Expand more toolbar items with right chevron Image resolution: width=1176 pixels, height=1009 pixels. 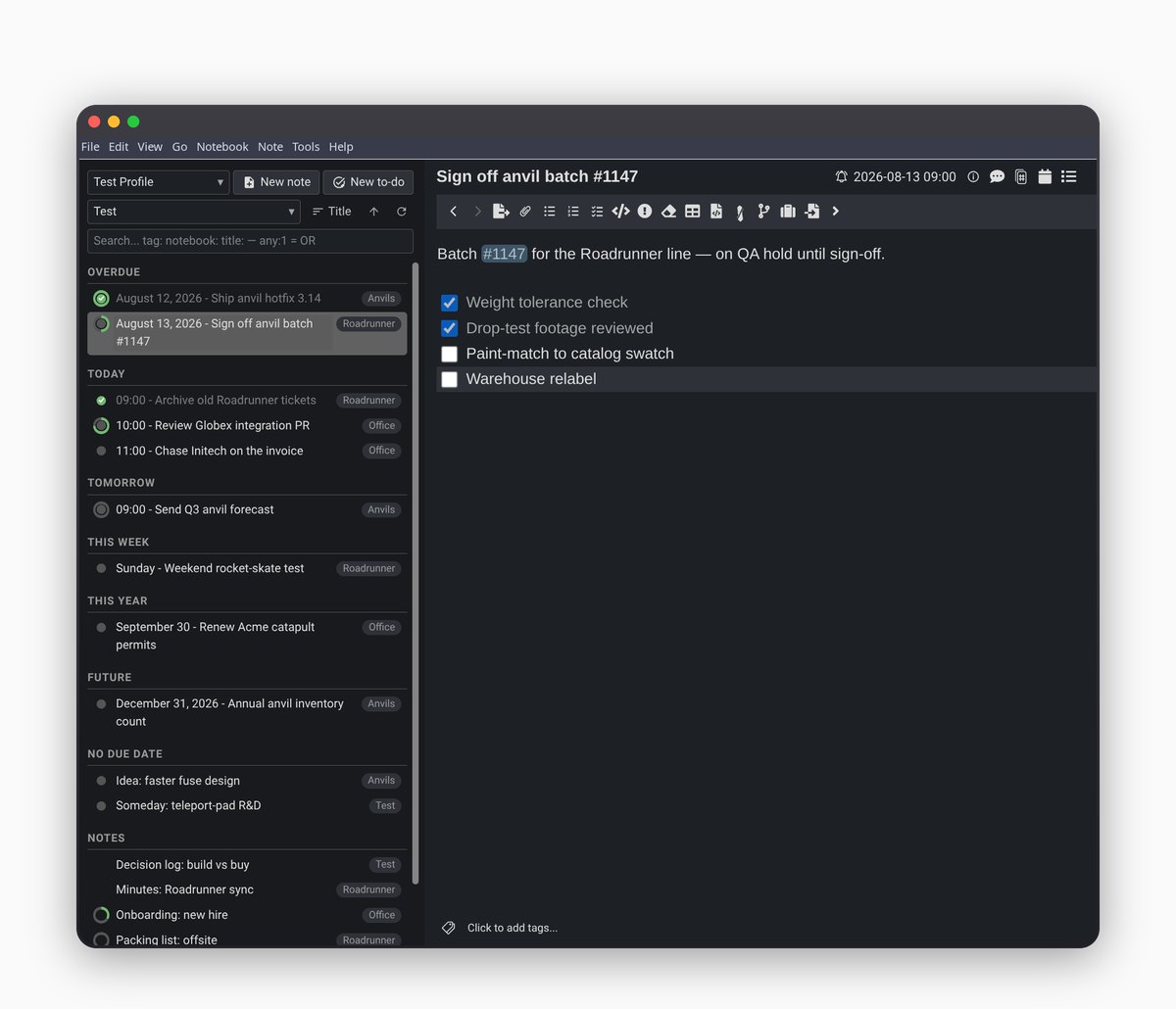pyautogui.click(x=835, y=212)
